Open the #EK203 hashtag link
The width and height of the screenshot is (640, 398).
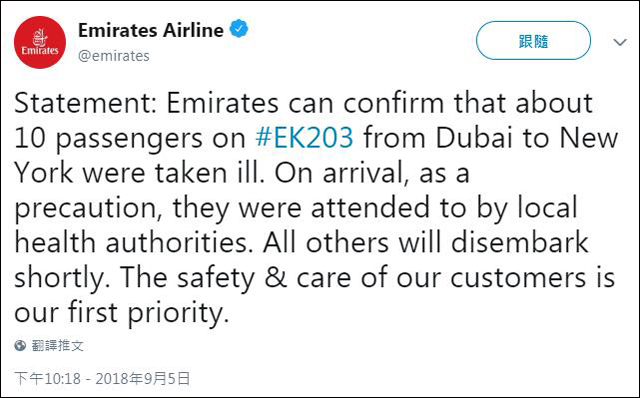[304, 138]
